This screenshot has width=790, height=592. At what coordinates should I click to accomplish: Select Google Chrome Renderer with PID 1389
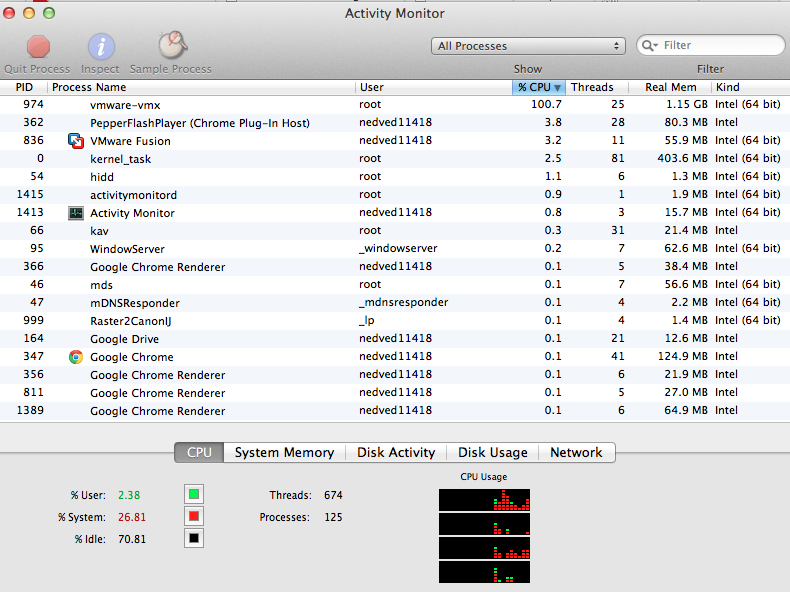(x=395, y=411)
